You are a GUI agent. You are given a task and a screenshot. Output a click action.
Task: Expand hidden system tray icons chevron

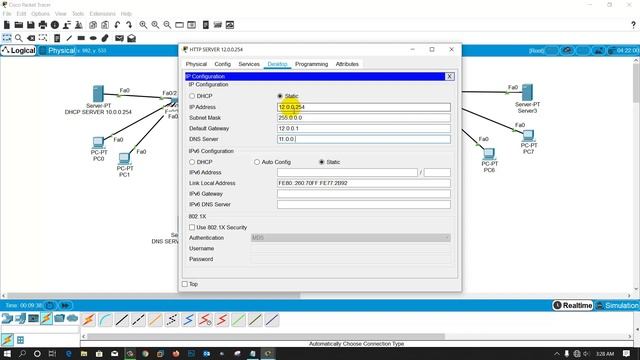(556, 353)
